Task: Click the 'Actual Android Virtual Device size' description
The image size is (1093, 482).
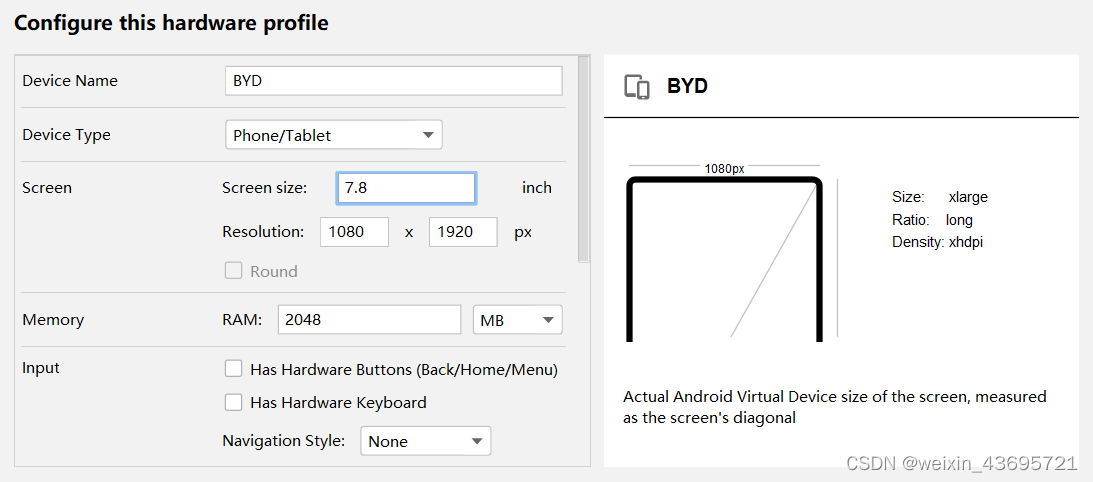Action: pos(835,407)
